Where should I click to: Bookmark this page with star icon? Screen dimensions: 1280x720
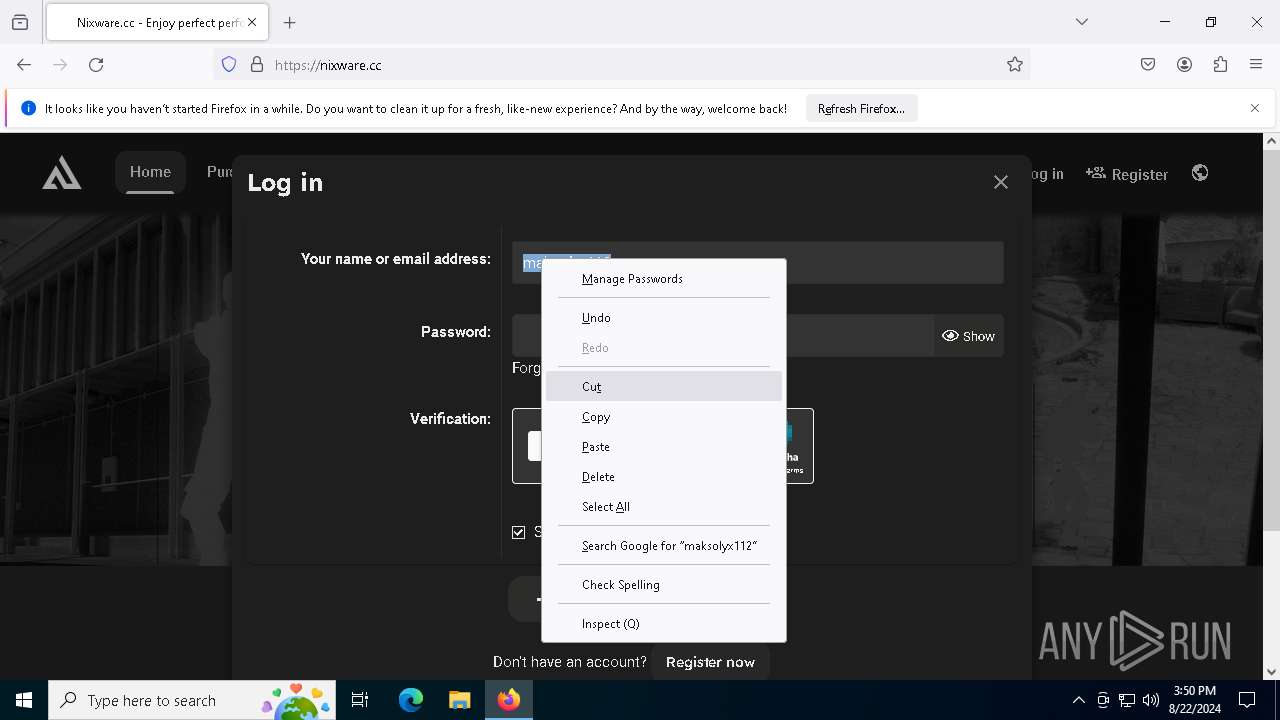click(1015, 65)
